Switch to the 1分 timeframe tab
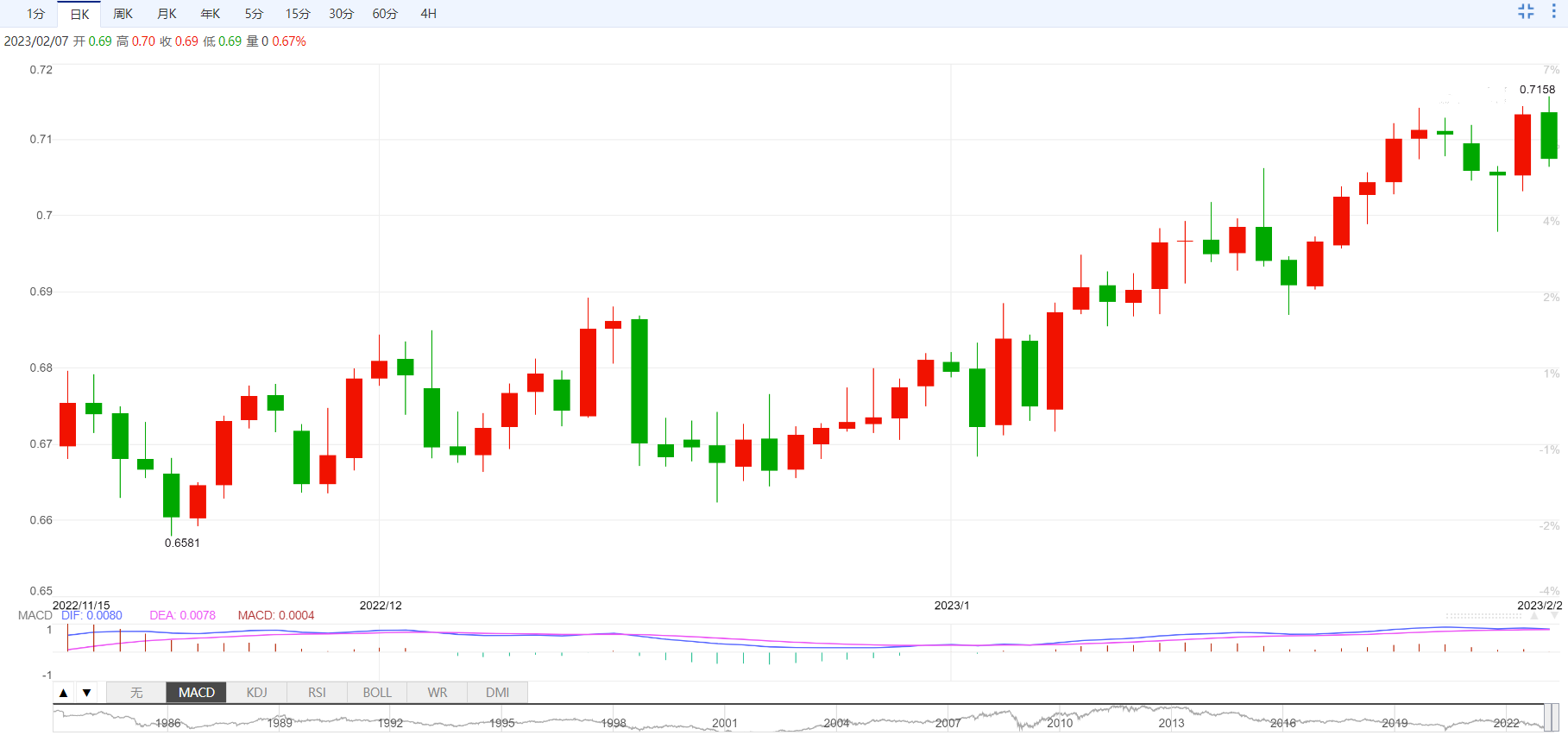This screenshot has width=1568, height=754. click(35, 14)
